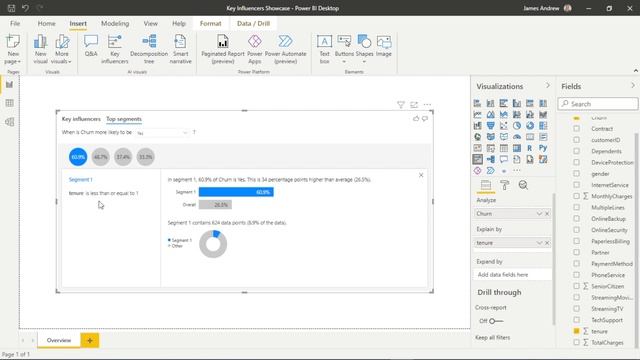
Task: Give thumbs up feedback on visual
Action: (x=416, y=119)
